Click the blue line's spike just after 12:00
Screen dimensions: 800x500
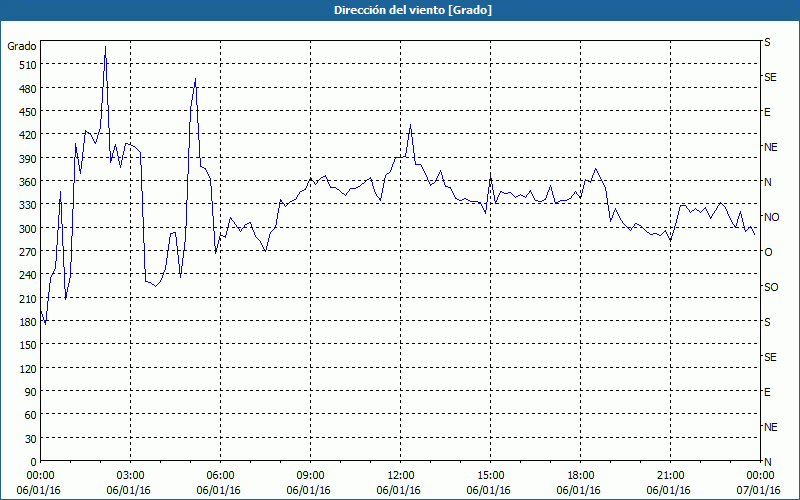pyautogui.click(x=410, y=124)
